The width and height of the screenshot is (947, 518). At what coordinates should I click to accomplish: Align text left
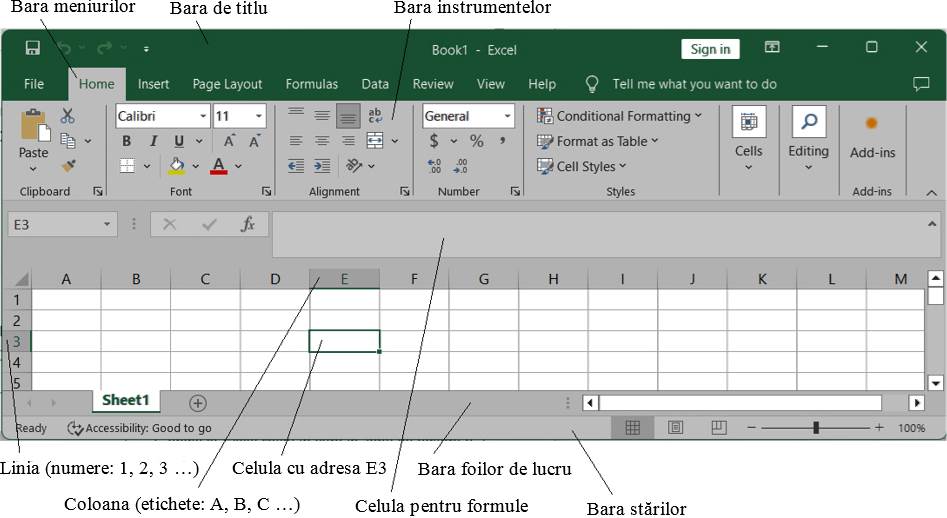click(296, 141)
